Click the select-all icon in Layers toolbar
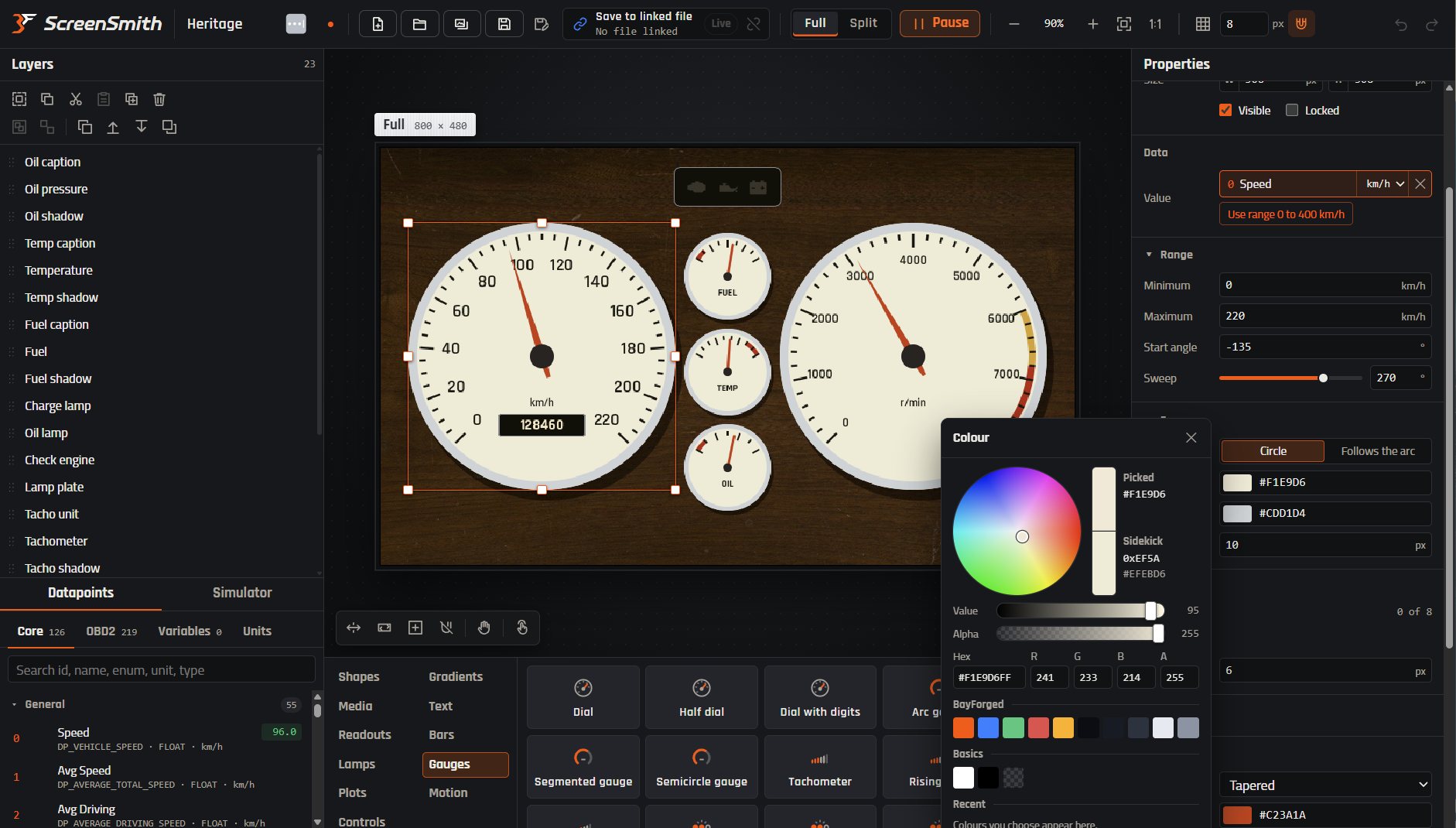The image size is (1456, 828). click(19, 99)
